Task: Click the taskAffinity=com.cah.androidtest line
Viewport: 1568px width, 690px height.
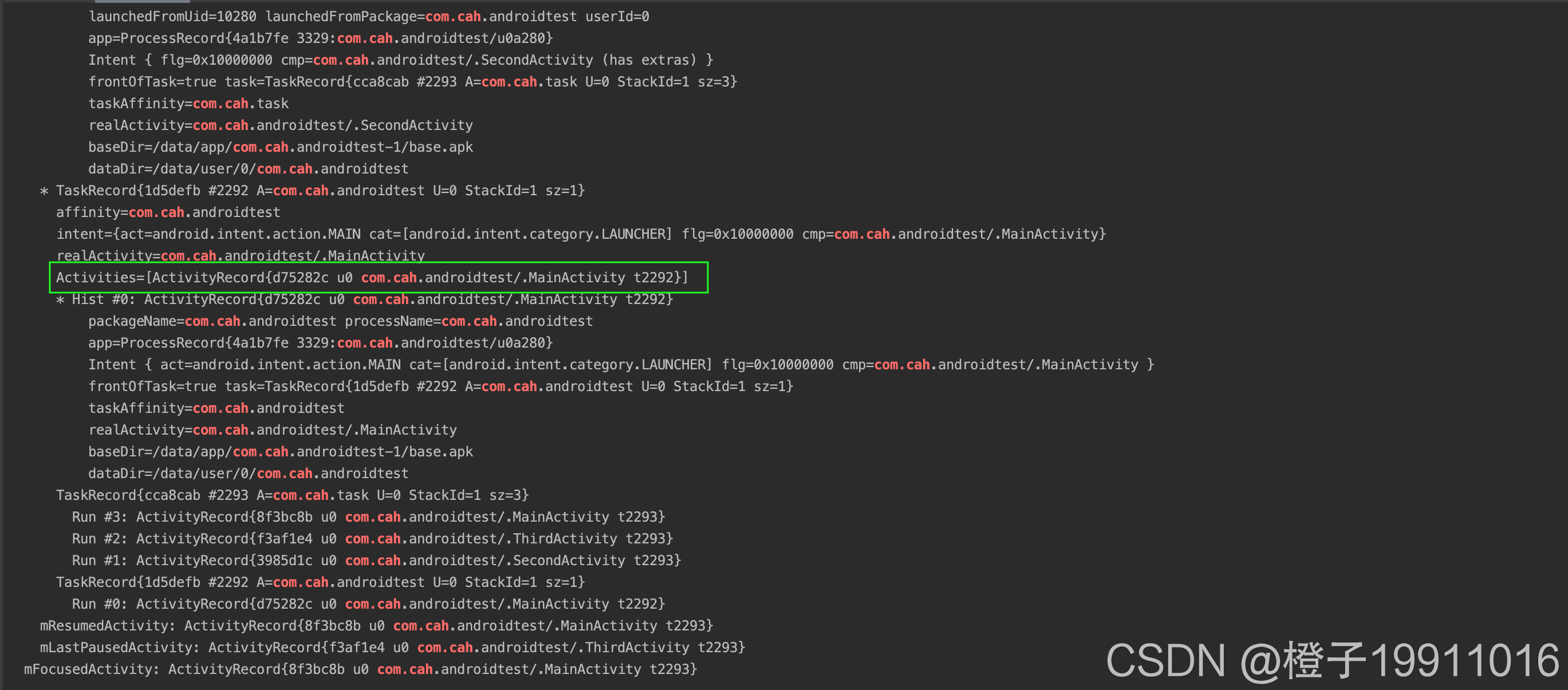Action: tap(216, 408)
